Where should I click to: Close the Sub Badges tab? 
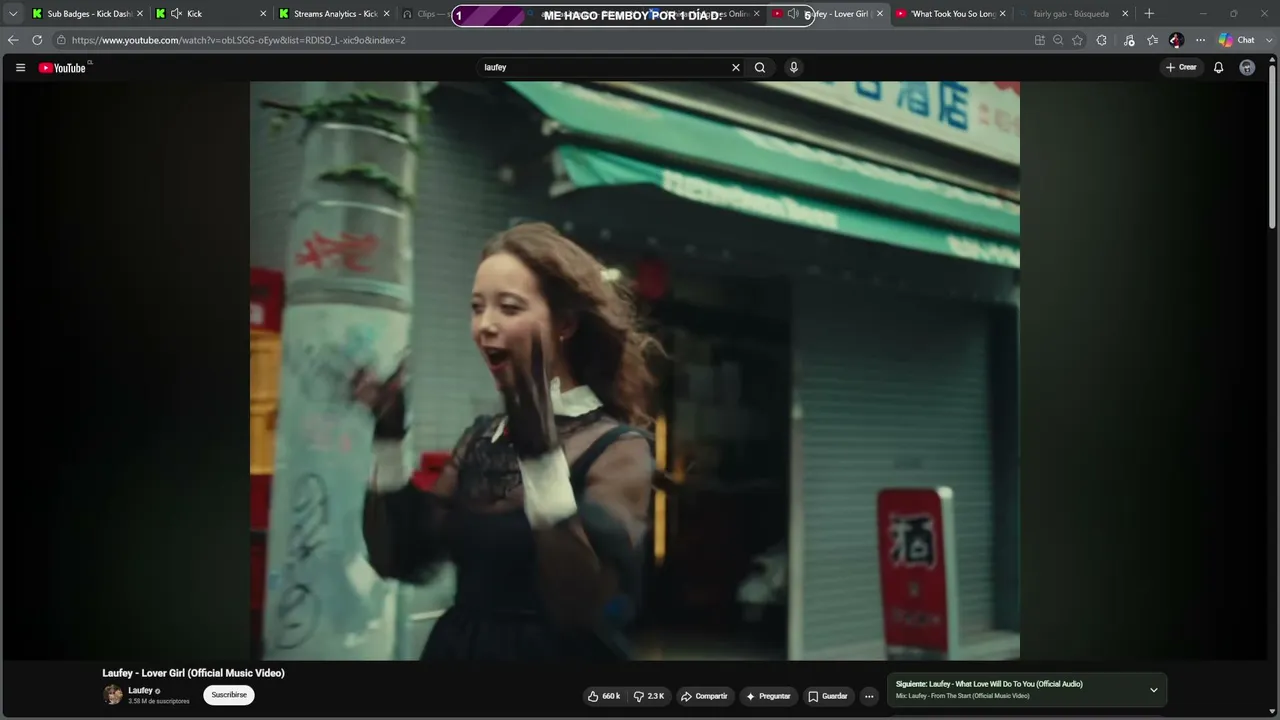(x=140, y=14)
